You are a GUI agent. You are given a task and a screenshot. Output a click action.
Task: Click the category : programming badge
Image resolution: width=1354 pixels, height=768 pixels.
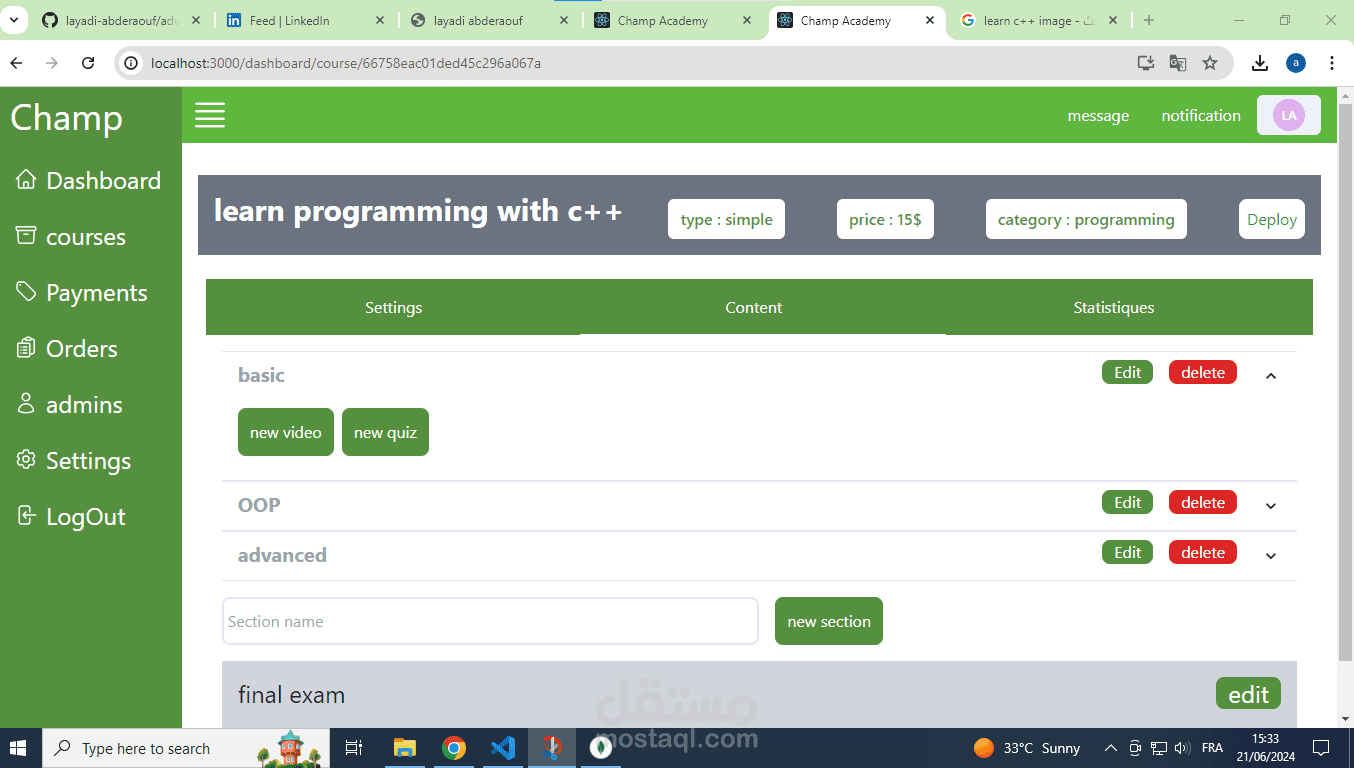[x=1086, y=219]
